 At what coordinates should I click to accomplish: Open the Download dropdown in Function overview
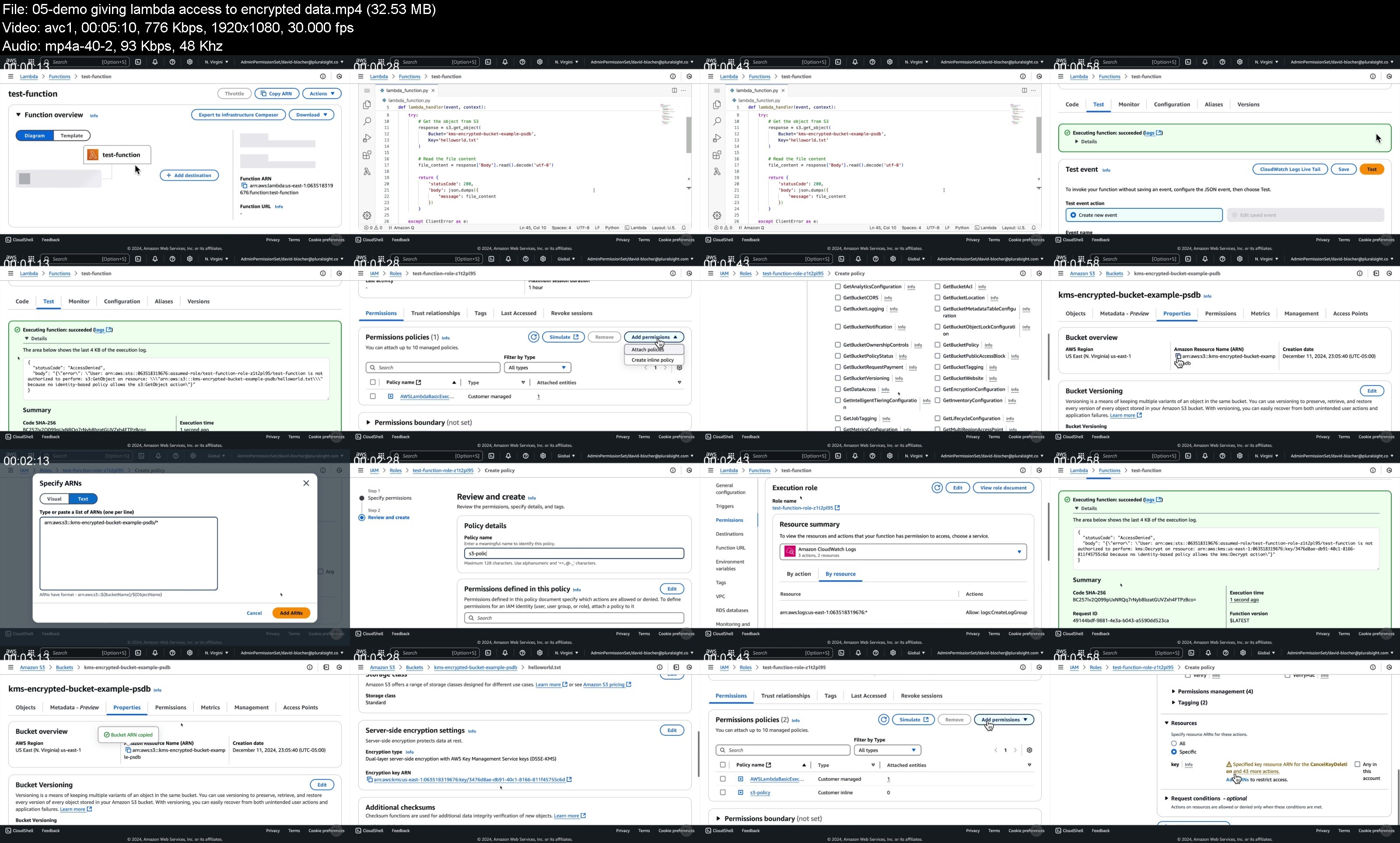[x=311, y=115]
